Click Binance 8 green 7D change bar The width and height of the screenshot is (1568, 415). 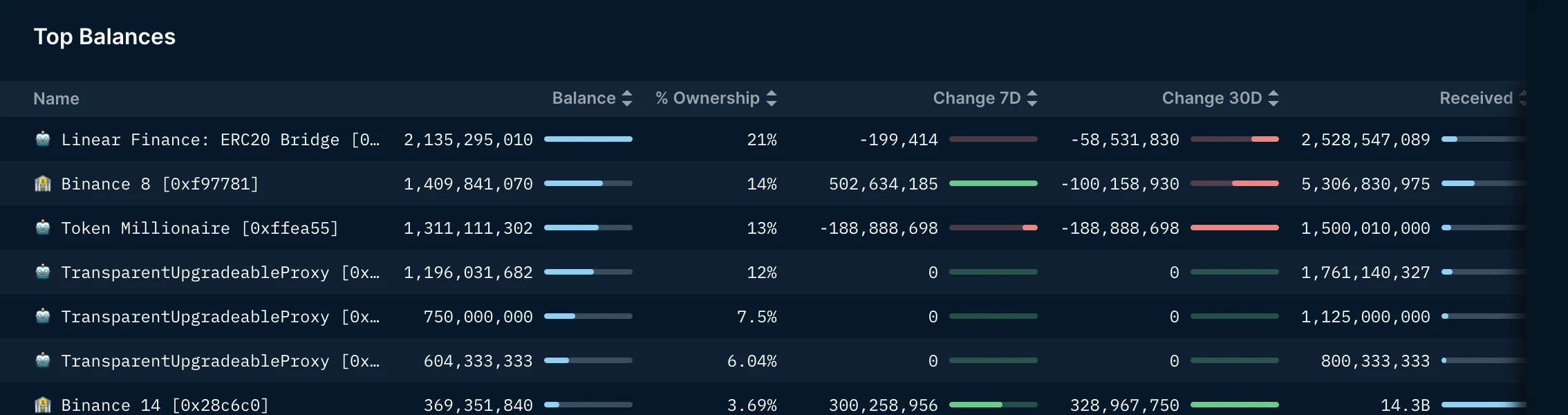coord(993,183)
